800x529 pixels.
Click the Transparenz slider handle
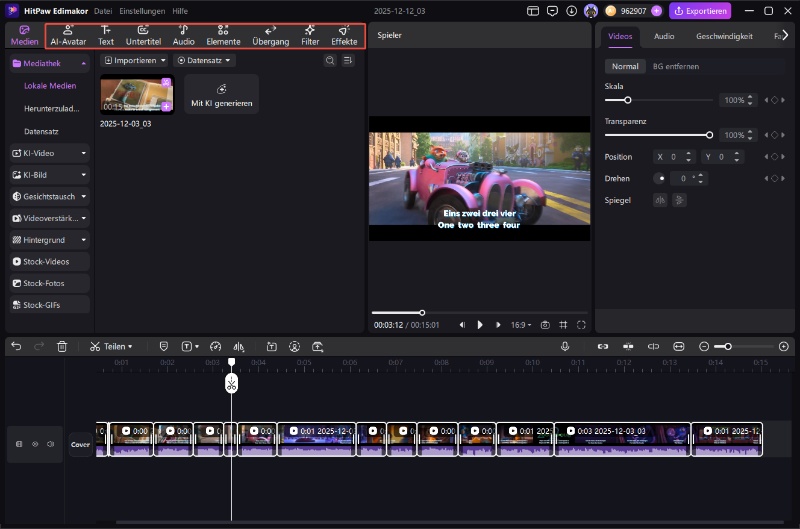[709, 134]
